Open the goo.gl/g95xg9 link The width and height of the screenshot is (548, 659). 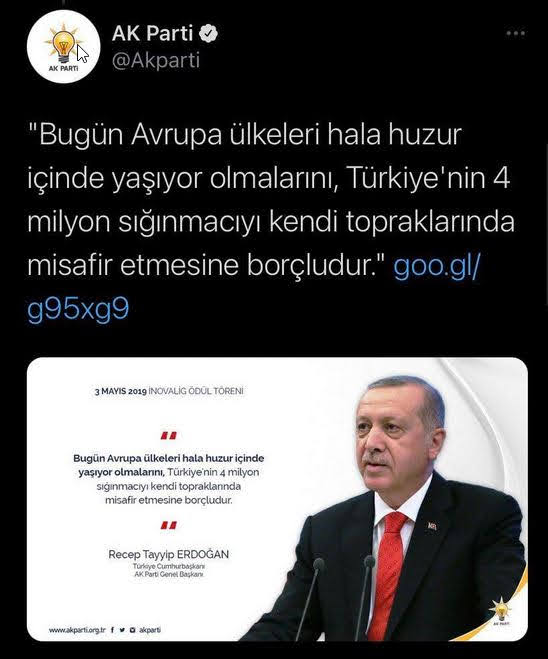click(253, 287)
